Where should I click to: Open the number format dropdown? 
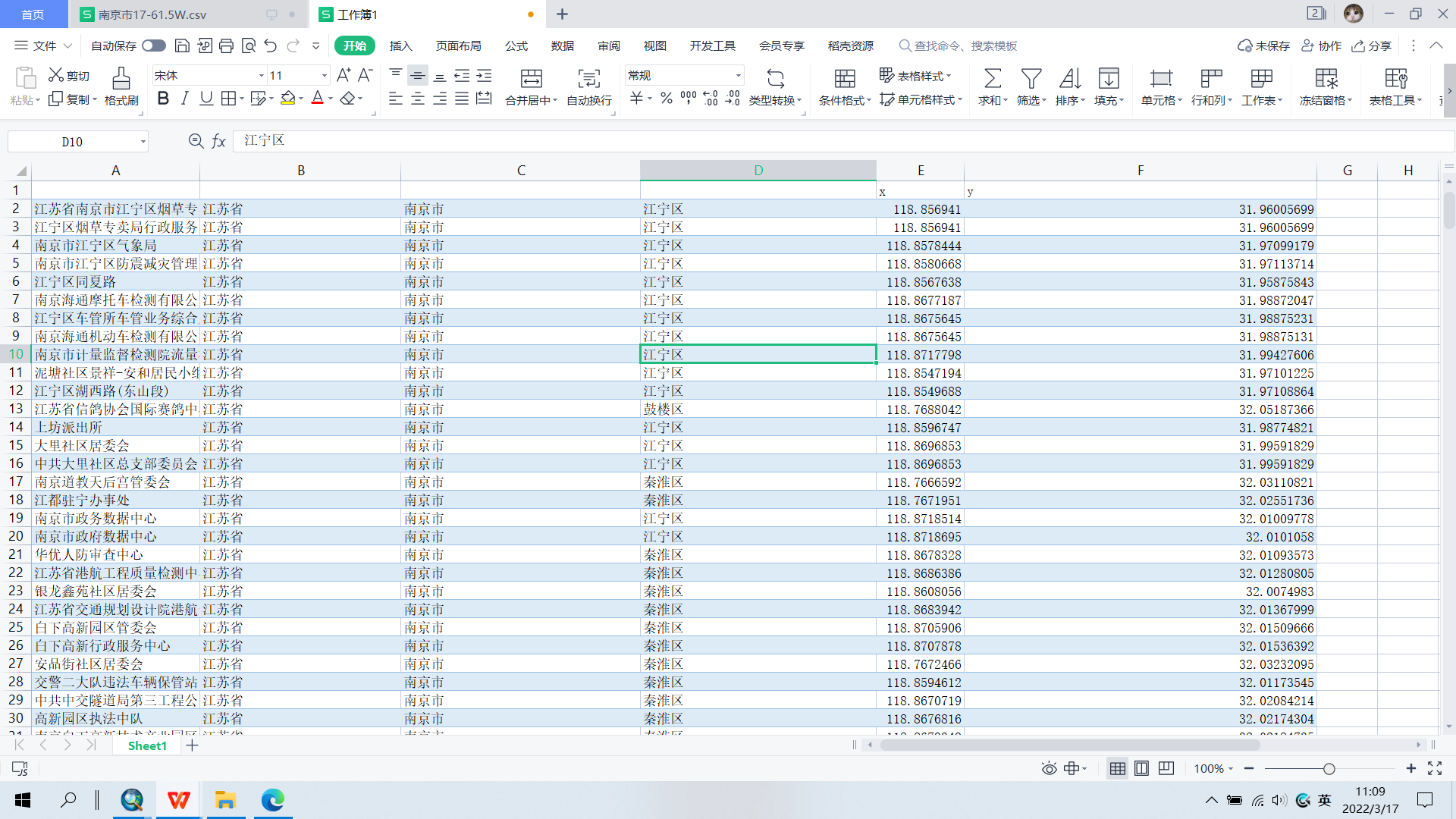pyautogui.click(x=738, y=75)
